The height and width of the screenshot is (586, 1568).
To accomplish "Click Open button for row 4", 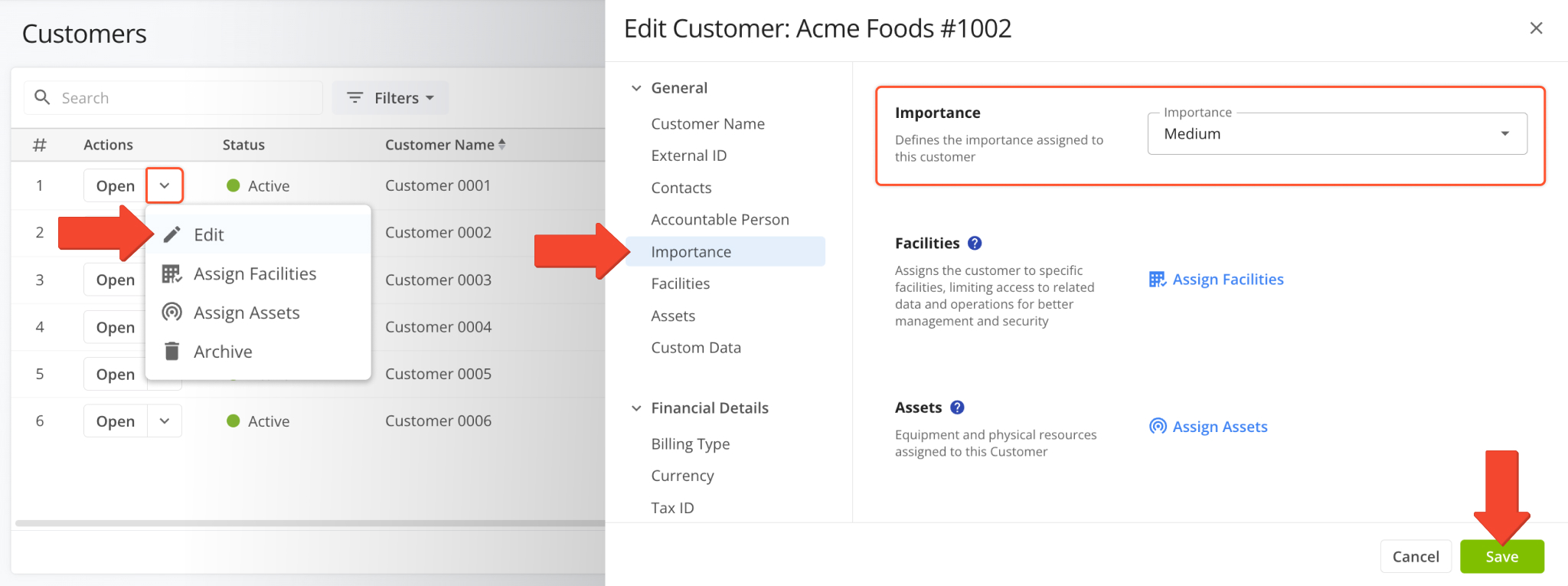I will (115, 327).
